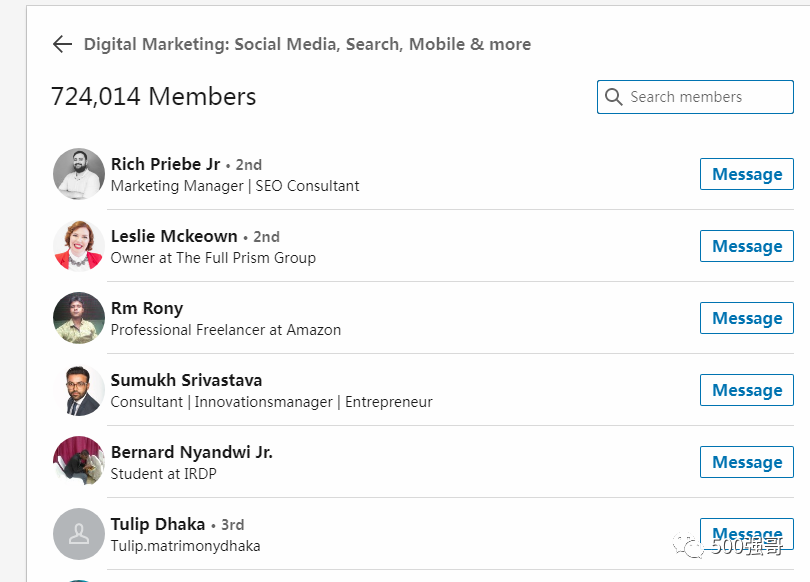Click the Digital Marketing group title
Image resolution: width=810 pixels, height=582 pixels.
(x=307, y=44)
